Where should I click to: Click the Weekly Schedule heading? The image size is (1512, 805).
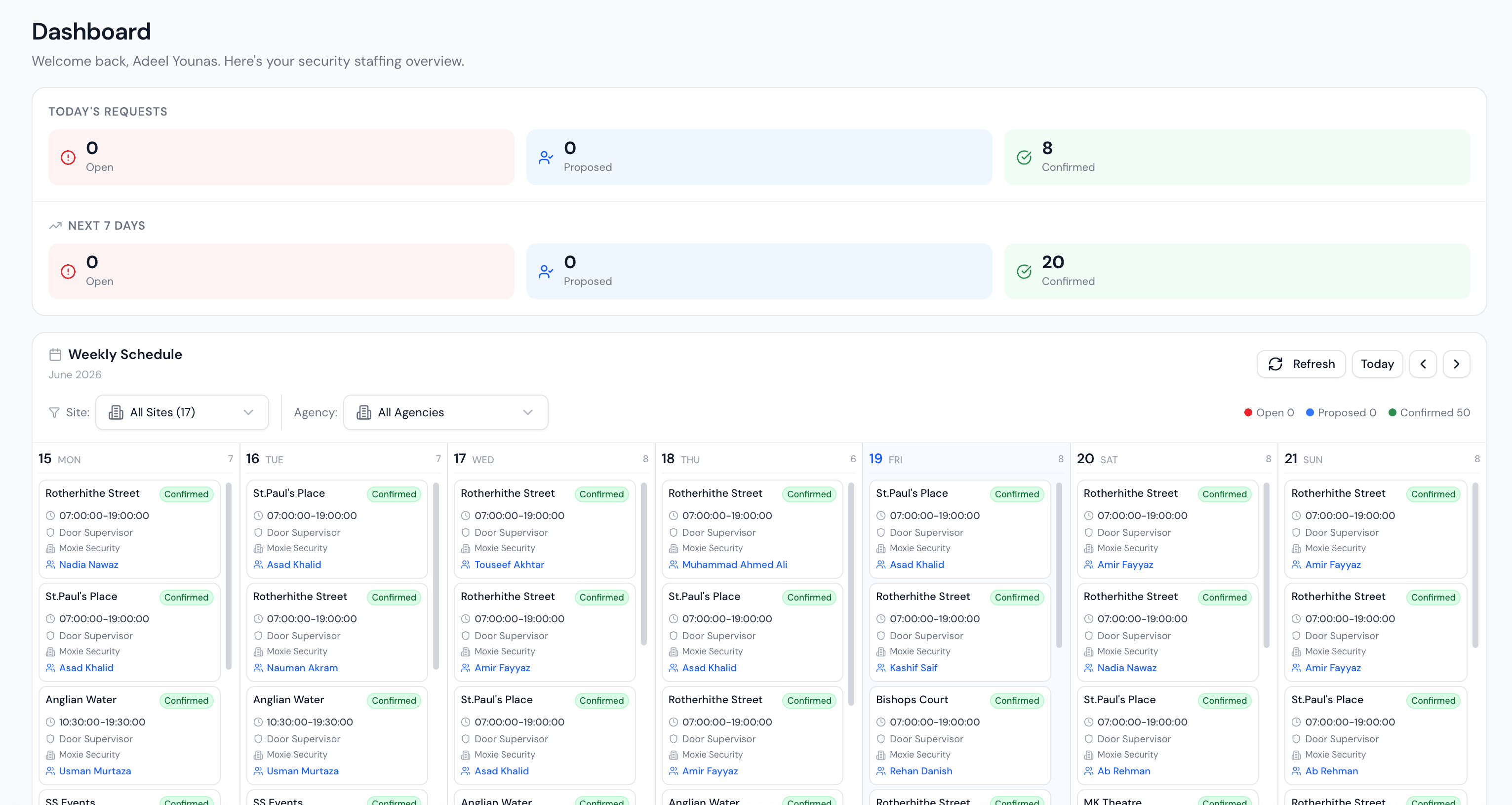coord(125,355)
